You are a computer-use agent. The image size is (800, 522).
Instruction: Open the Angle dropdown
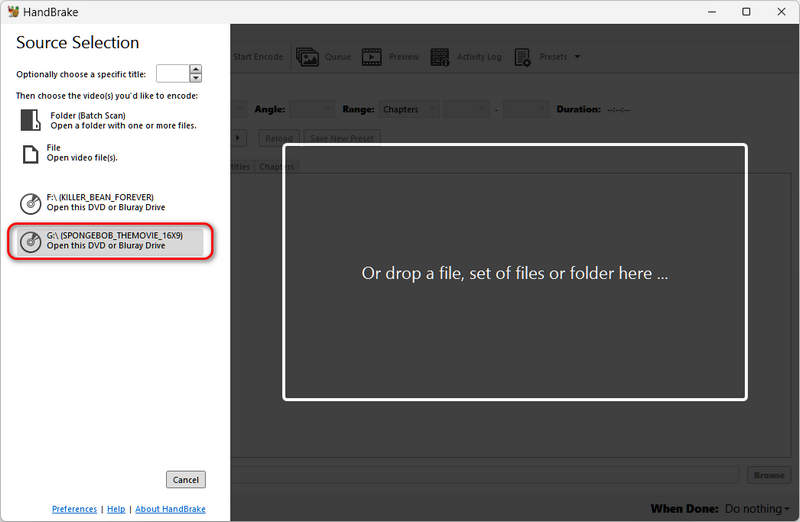(x=314, y=109)
